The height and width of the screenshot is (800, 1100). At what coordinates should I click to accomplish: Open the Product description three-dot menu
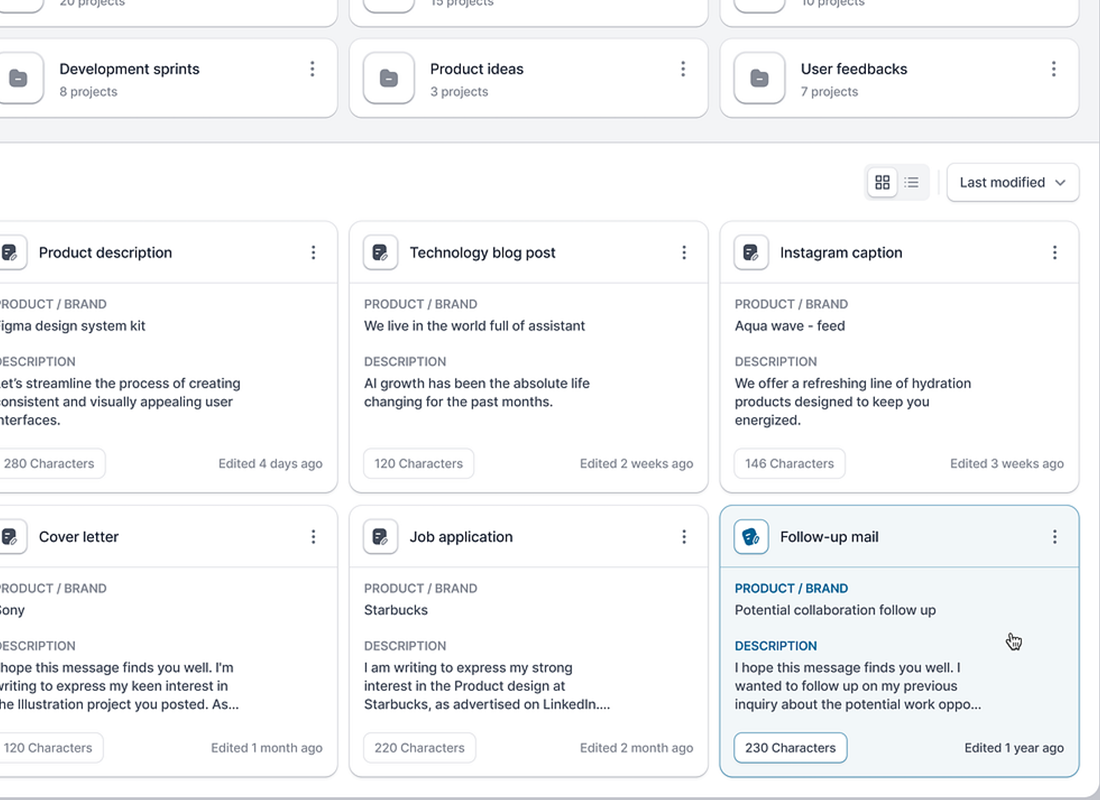[313, 252]
